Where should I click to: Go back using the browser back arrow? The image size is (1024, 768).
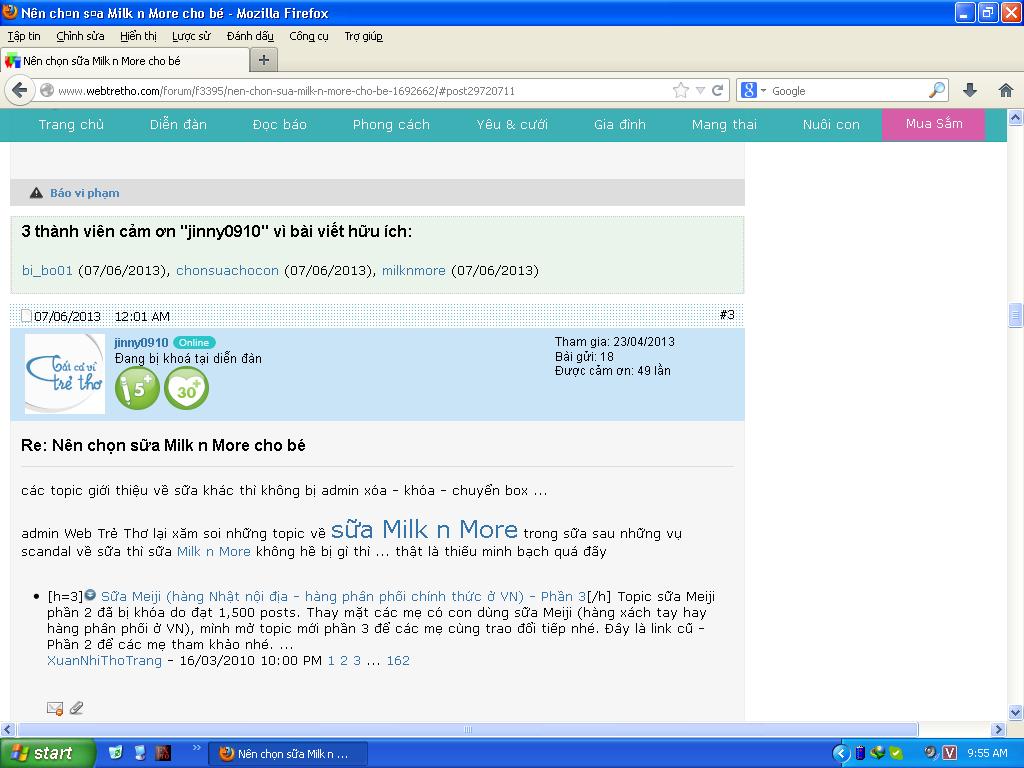tap(19, 90)
